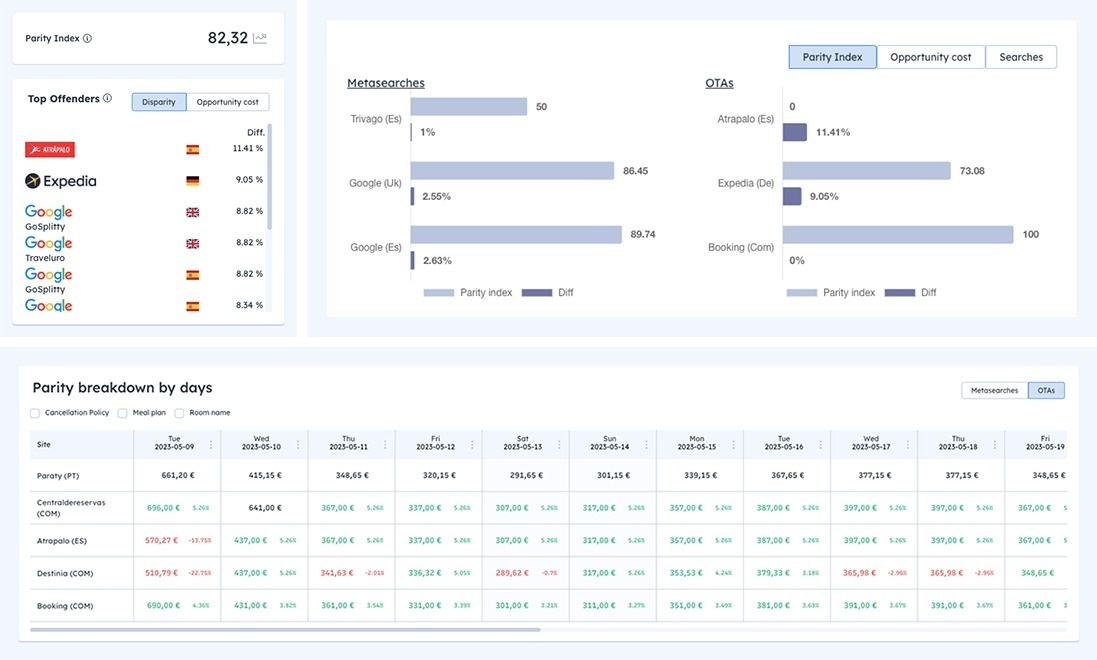Screen dimensions: 1097x660
Task: Select the Parity Index chart tab
Action: tap(833, 57)
